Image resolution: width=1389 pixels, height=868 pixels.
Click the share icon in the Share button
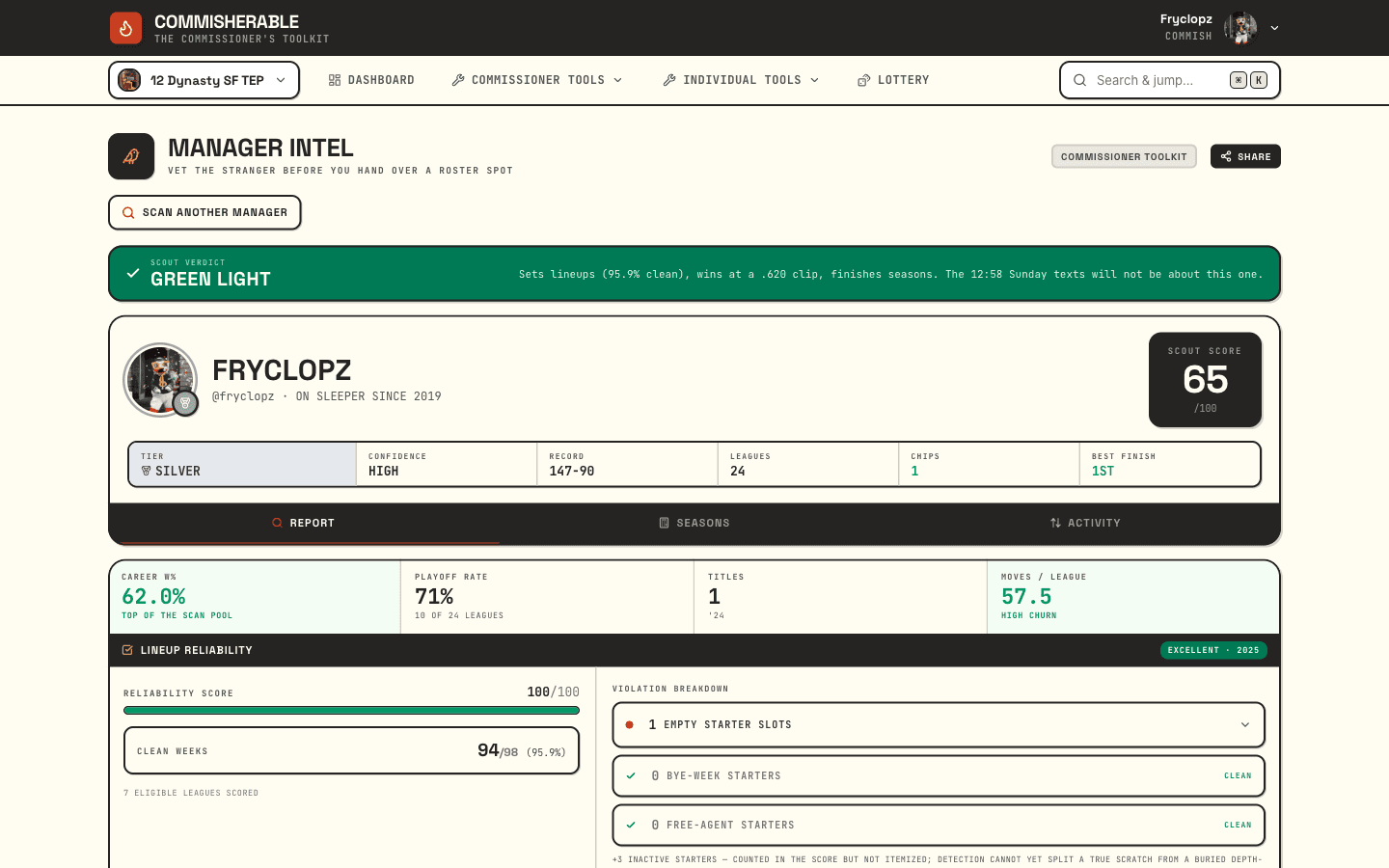coord(1226,156)
